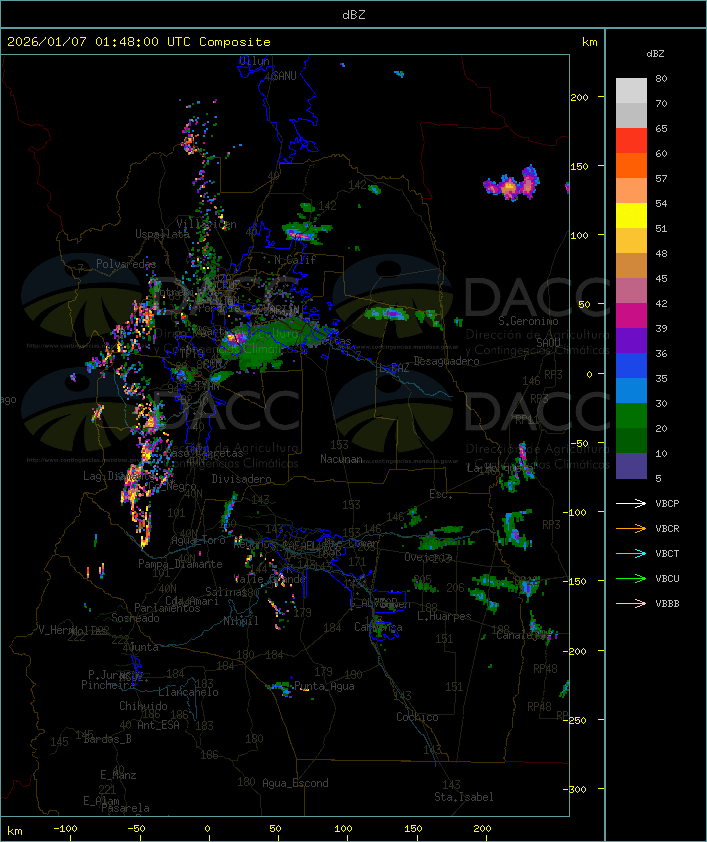This screenshot has height=842, width=707.
Task: Click the 'VBCT' legend label
Action: (x=667, y=553)
